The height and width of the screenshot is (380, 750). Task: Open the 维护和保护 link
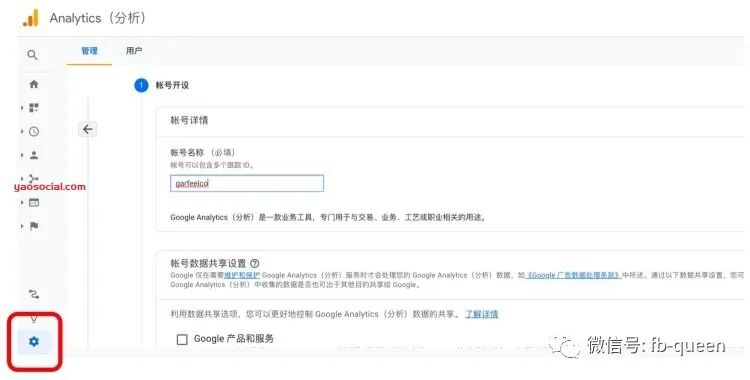(242, 275)
